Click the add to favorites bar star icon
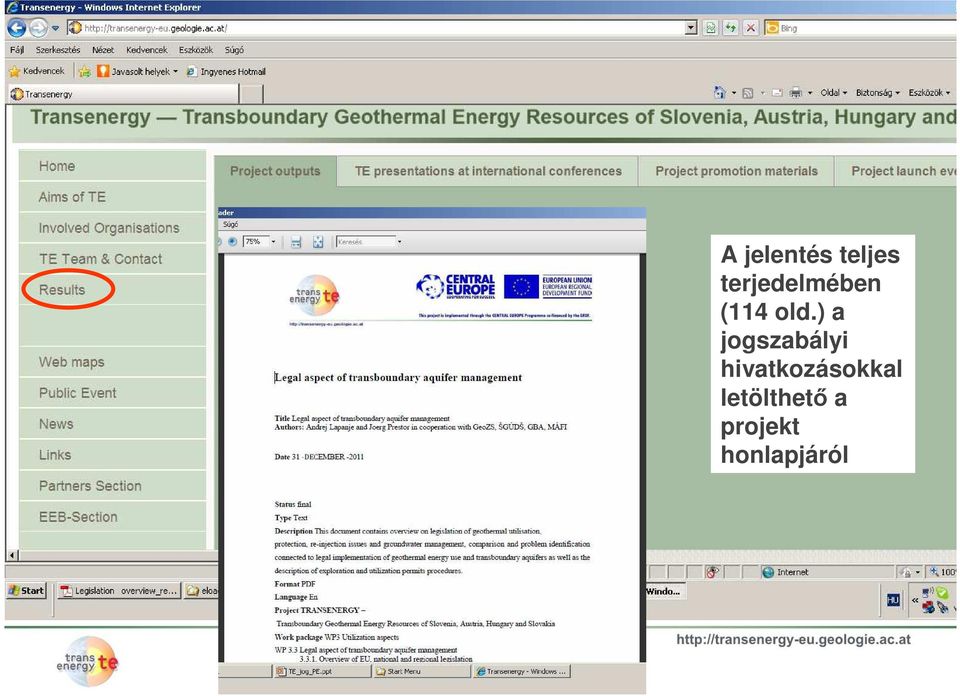Viewport: 960px width, 696px height. click(84, 72)
